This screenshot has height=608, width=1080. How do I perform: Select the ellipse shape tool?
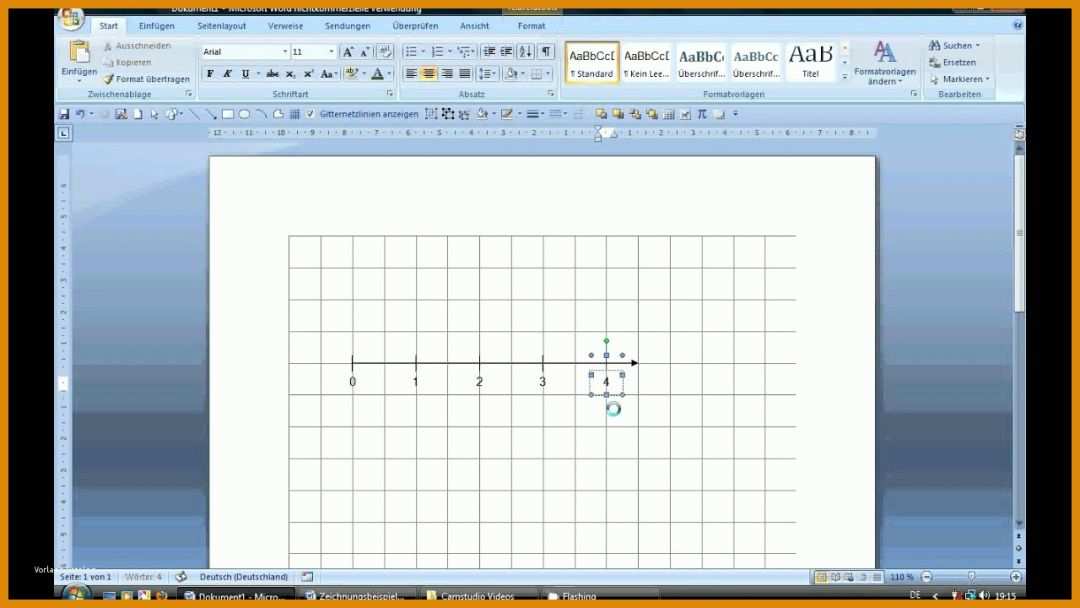(244, 114)
